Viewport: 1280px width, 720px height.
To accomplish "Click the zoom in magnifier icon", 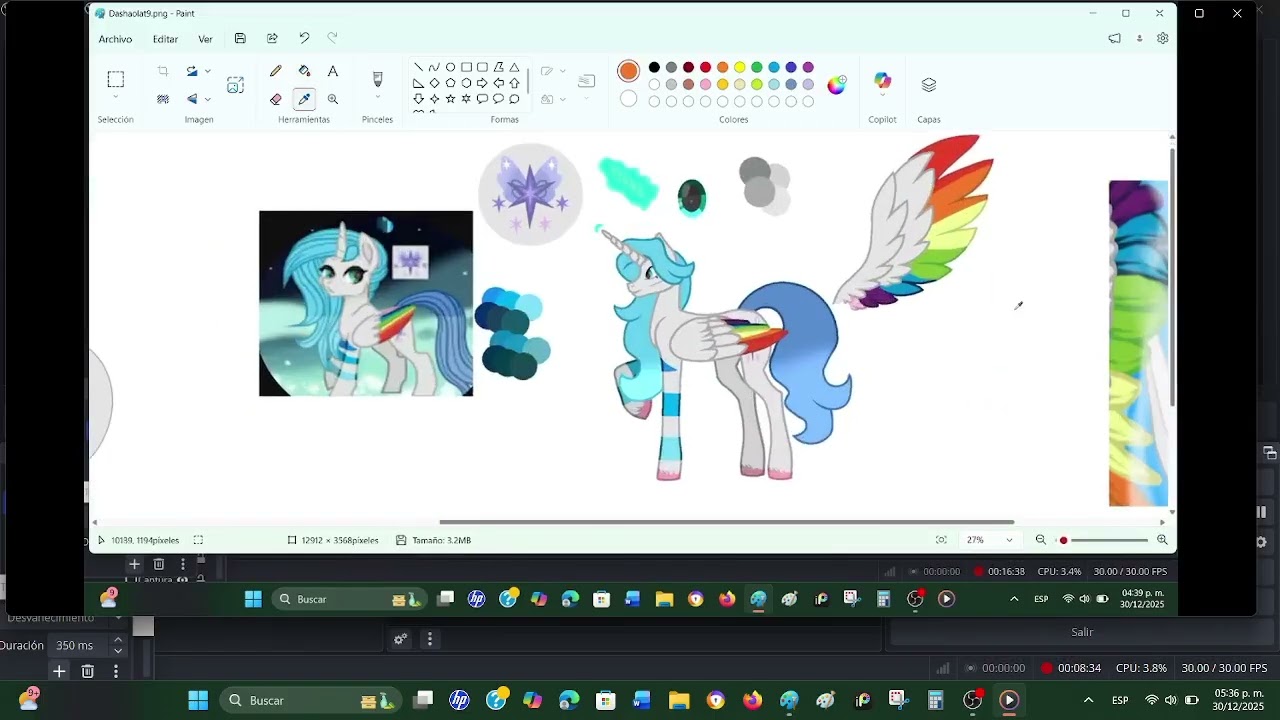I will coord(1162,540).
